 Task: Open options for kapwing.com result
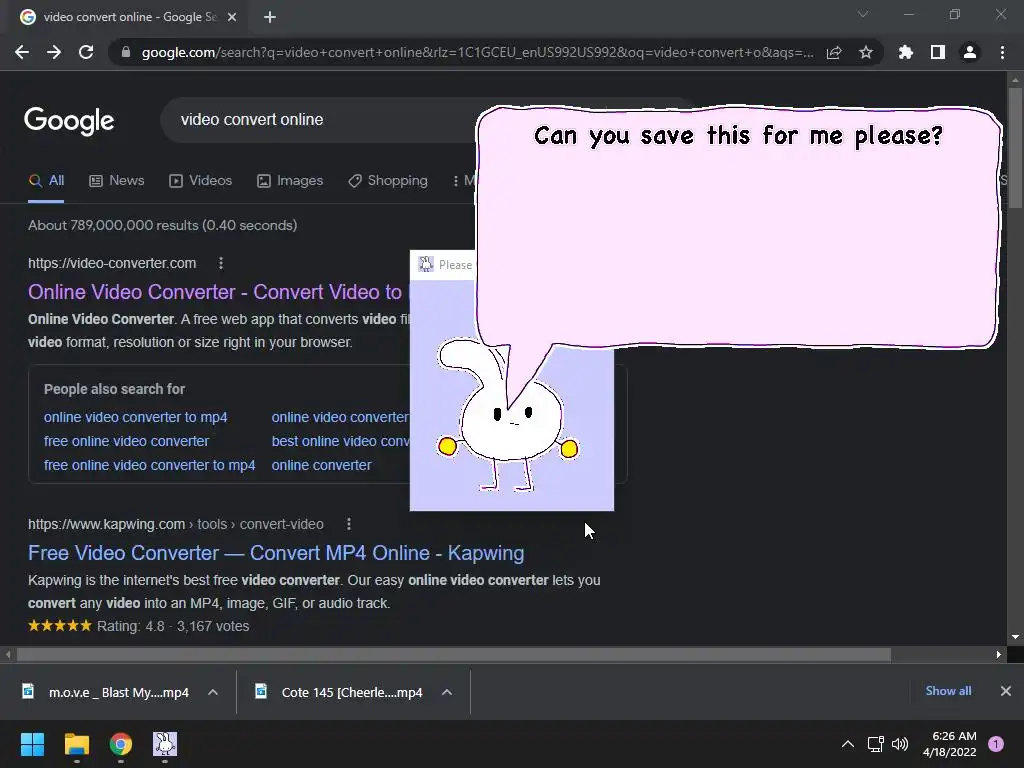coord(349,524)
